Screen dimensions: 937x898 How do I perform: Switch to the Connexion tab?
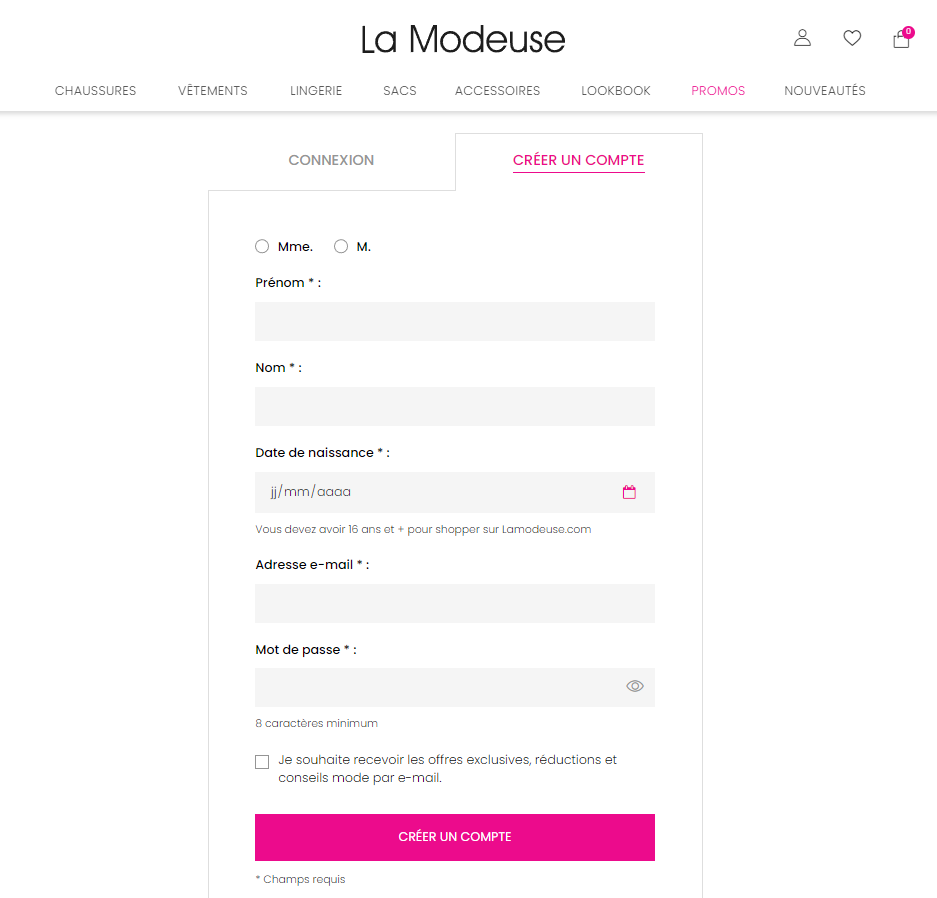click(x=331, y=160)
